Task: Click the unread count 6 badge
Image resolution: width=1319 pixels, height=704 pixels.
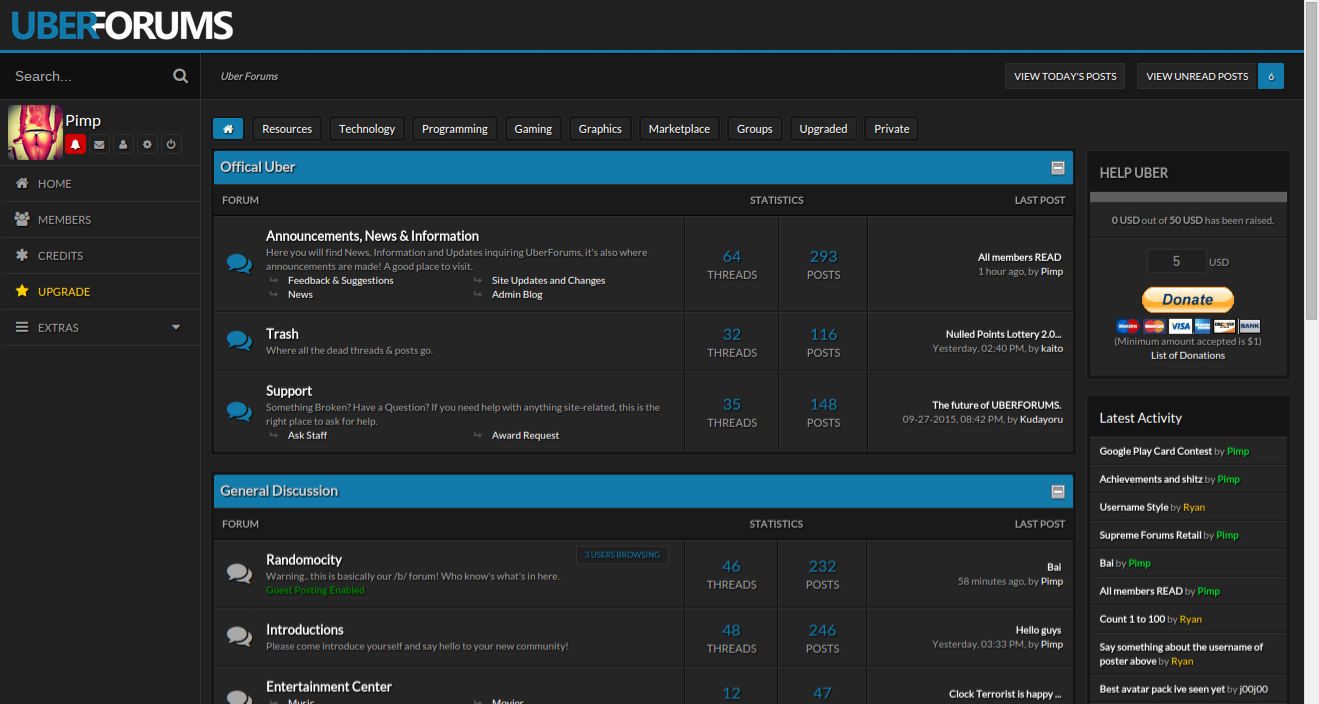Action: click(1271, 76)
